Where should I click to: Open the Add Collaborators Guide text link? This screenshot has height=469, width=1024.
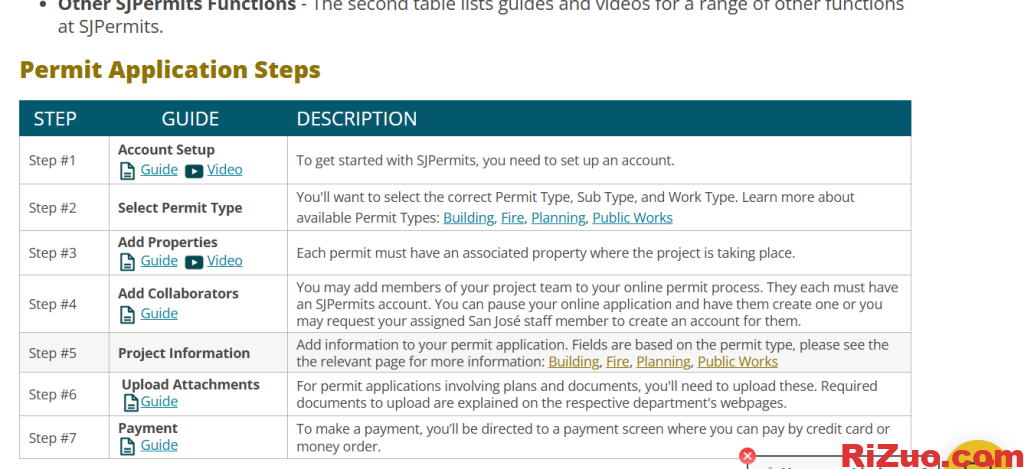pos(159,314)
